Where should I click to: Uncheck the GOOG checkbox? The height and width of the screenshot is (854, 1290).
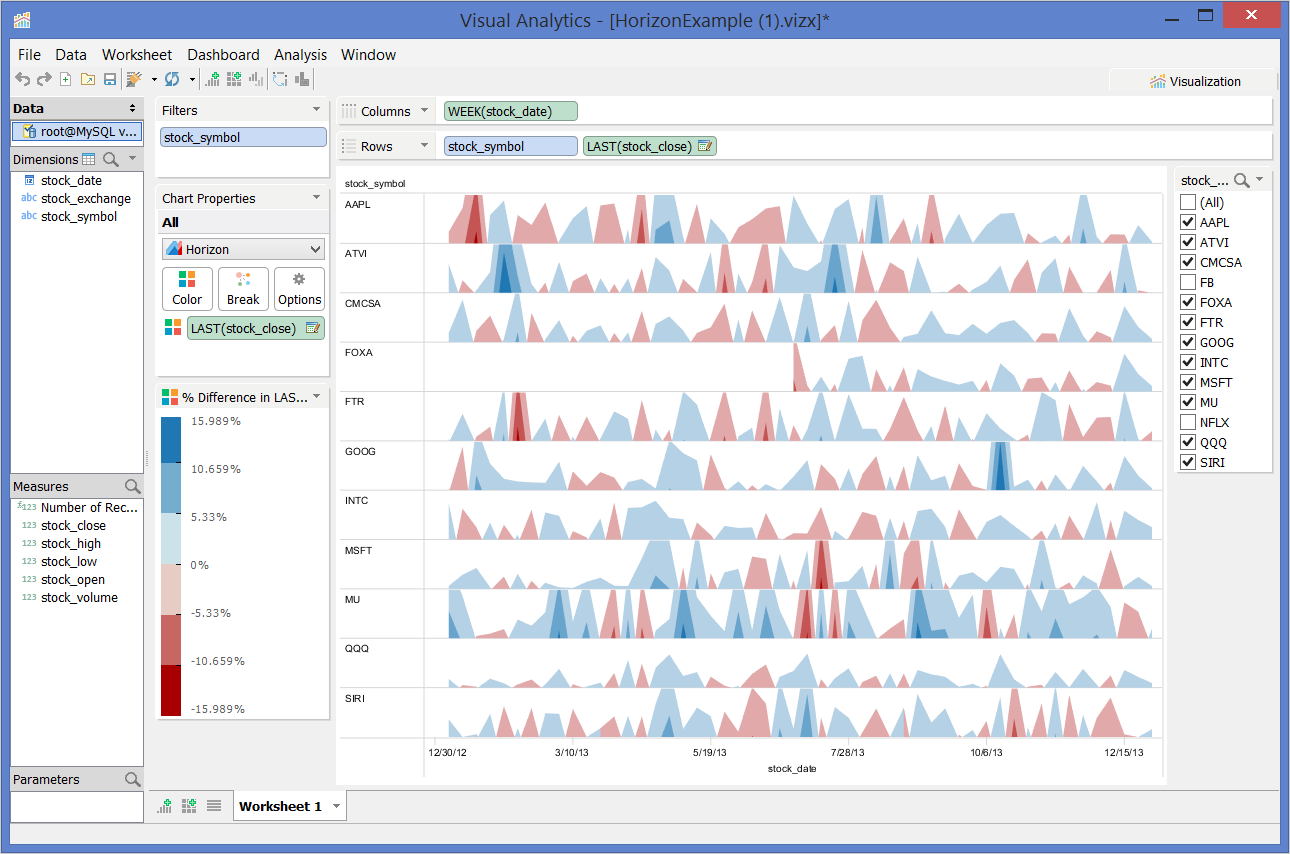(x=1187, y=342)
